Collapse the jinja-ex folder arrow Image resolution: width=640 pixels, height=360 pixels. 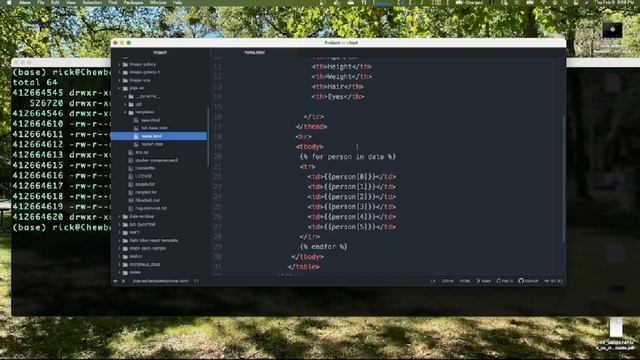(x=120, y=88)
